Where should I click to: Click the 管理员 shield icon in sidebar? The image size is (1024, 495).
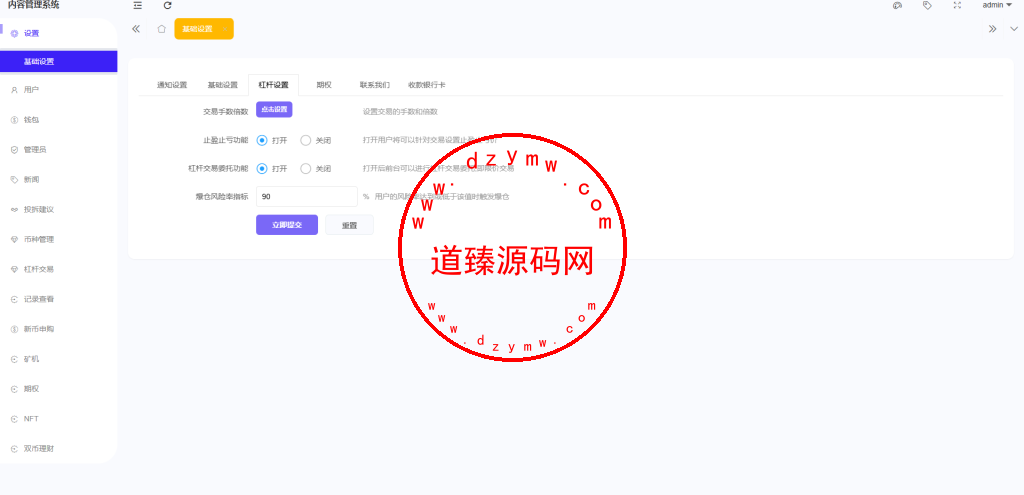click(x=14, y=150)
